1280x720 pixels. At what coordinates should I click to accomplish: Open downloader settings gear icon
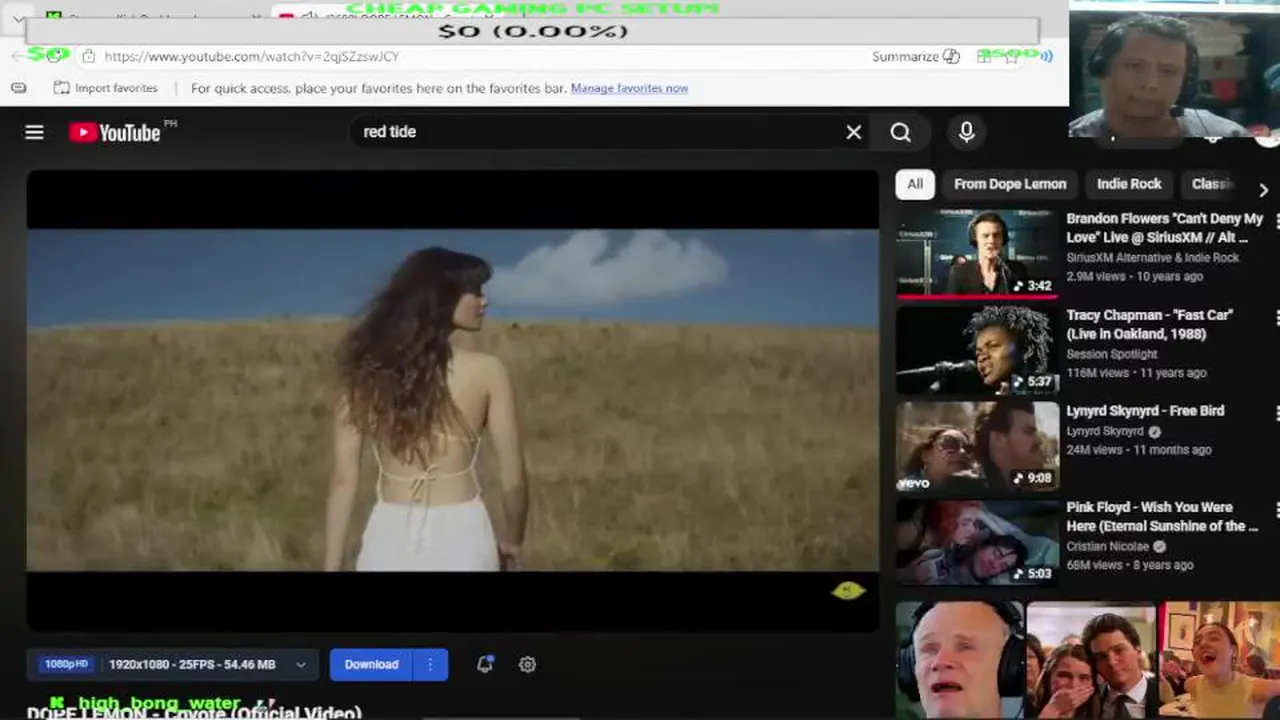pyautogui.click(x=527, y=664)
